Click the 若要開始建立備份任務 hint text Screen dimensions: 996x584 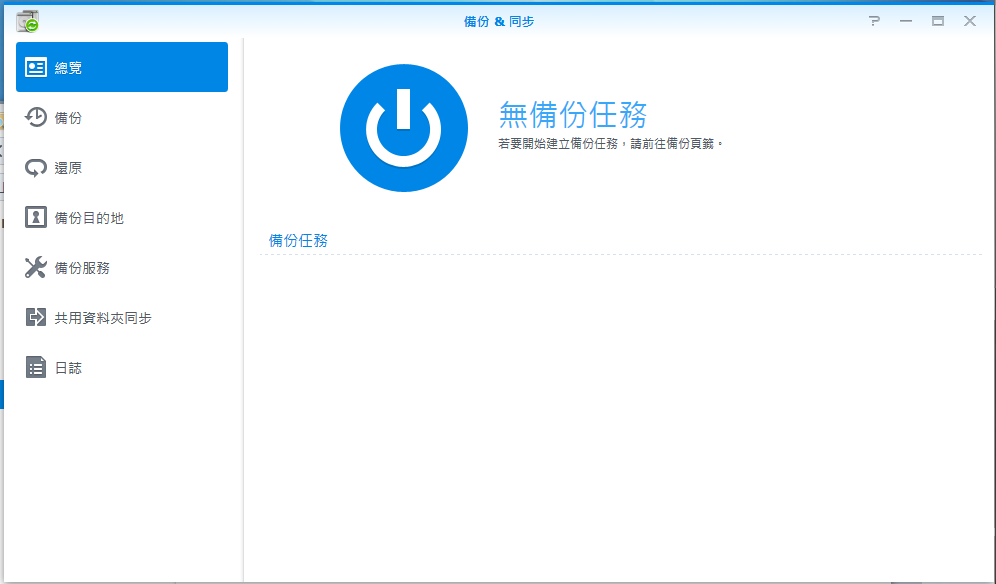[x=610, y=144]
